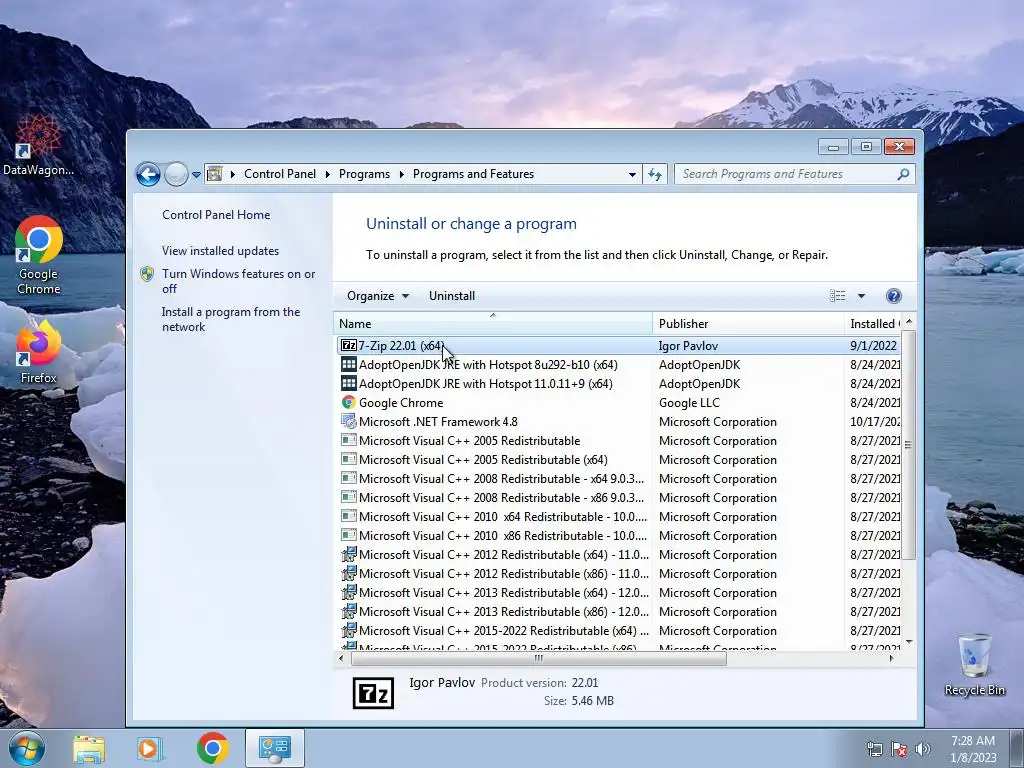Click Control Panel in breadcrumb
The height and width of the screenshot is (768, 1024).
[x=280, y=174]
